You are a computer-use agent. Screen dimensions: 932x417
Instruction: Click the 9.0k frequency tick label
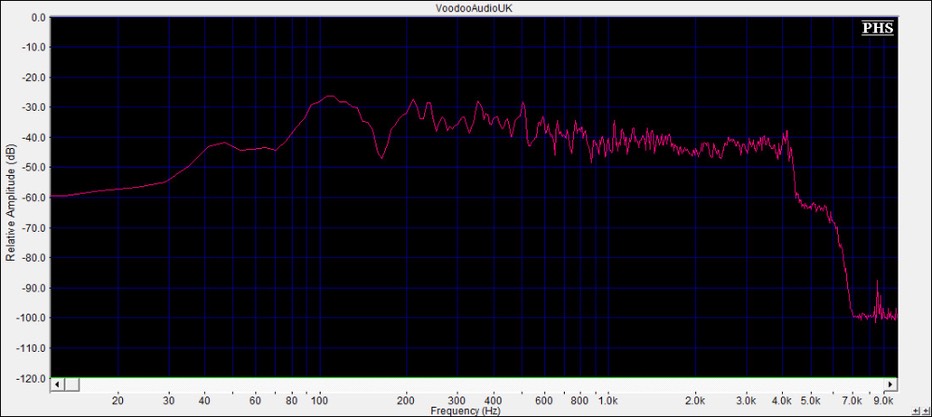[884, 401]
